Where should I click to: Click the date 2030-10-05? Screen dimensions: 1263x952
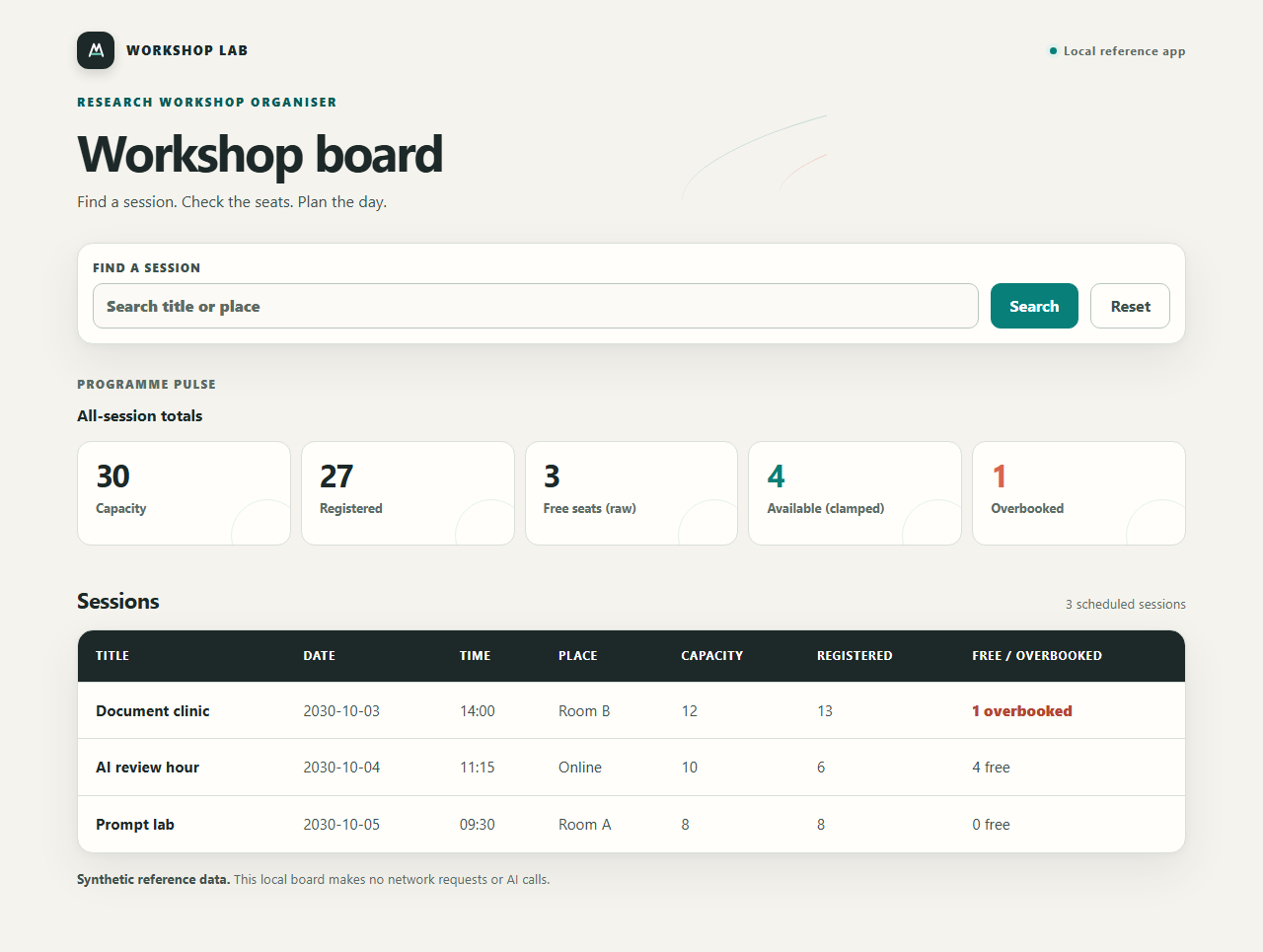pos(341,825)
